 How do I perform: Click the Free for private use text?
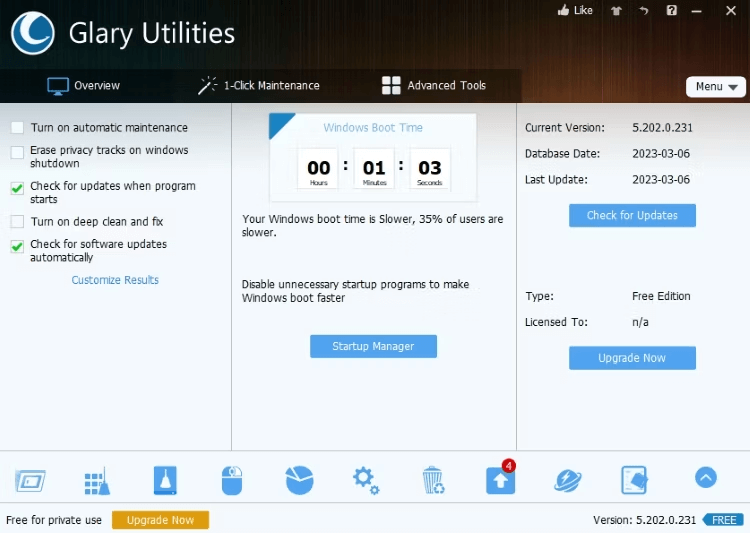point(54,520)
